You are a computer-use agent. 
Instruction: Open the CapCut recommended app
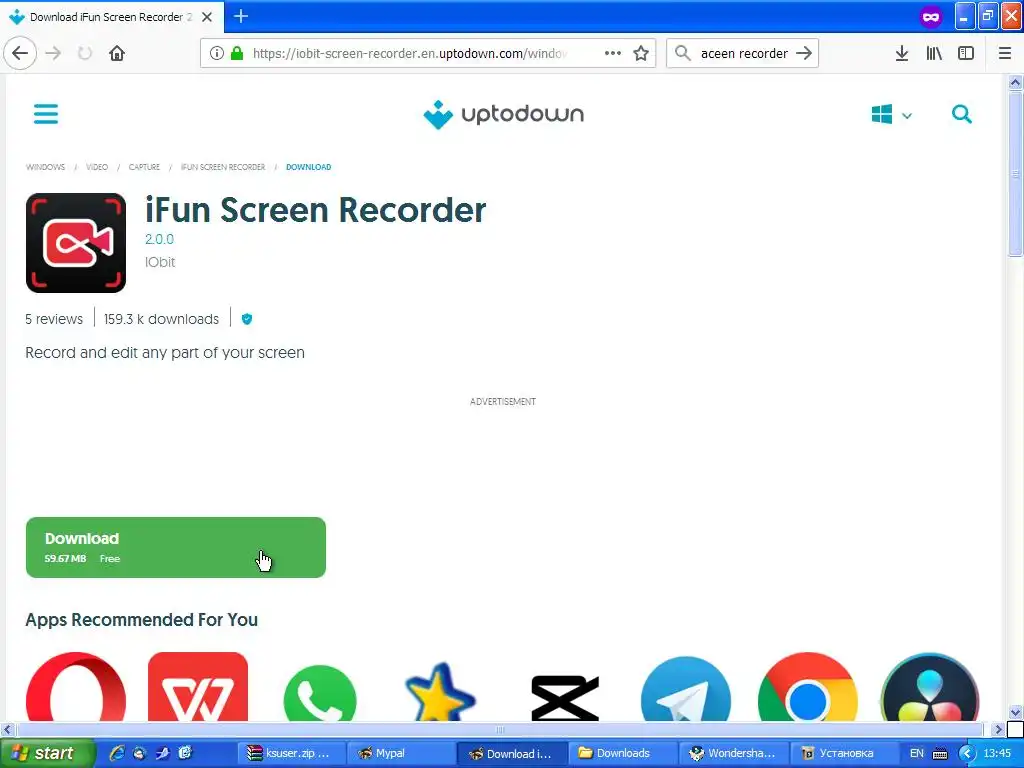coord(565,698)
